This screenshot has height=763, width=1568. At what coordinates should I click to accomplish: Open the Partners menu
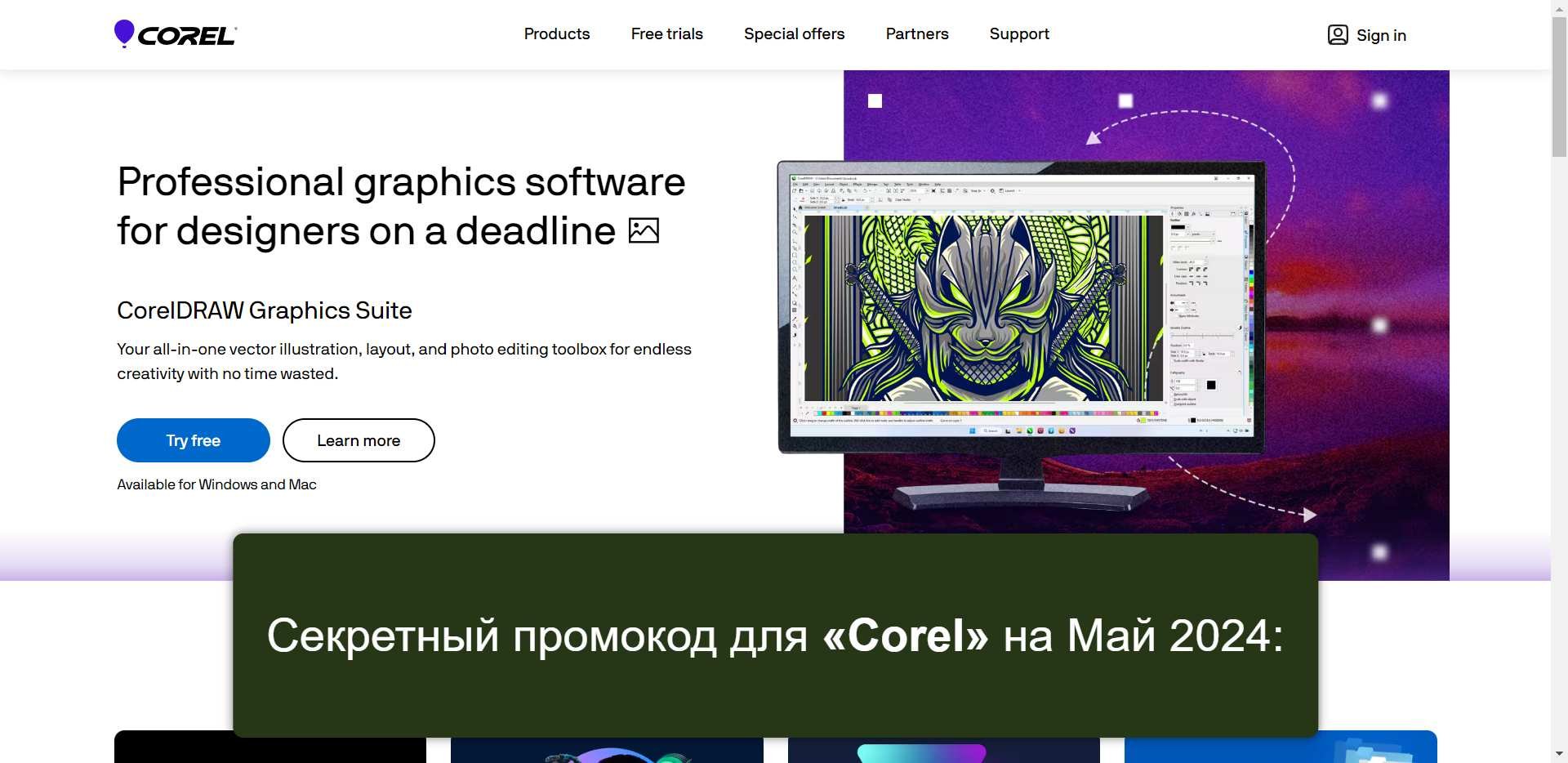tap(917, 33)
